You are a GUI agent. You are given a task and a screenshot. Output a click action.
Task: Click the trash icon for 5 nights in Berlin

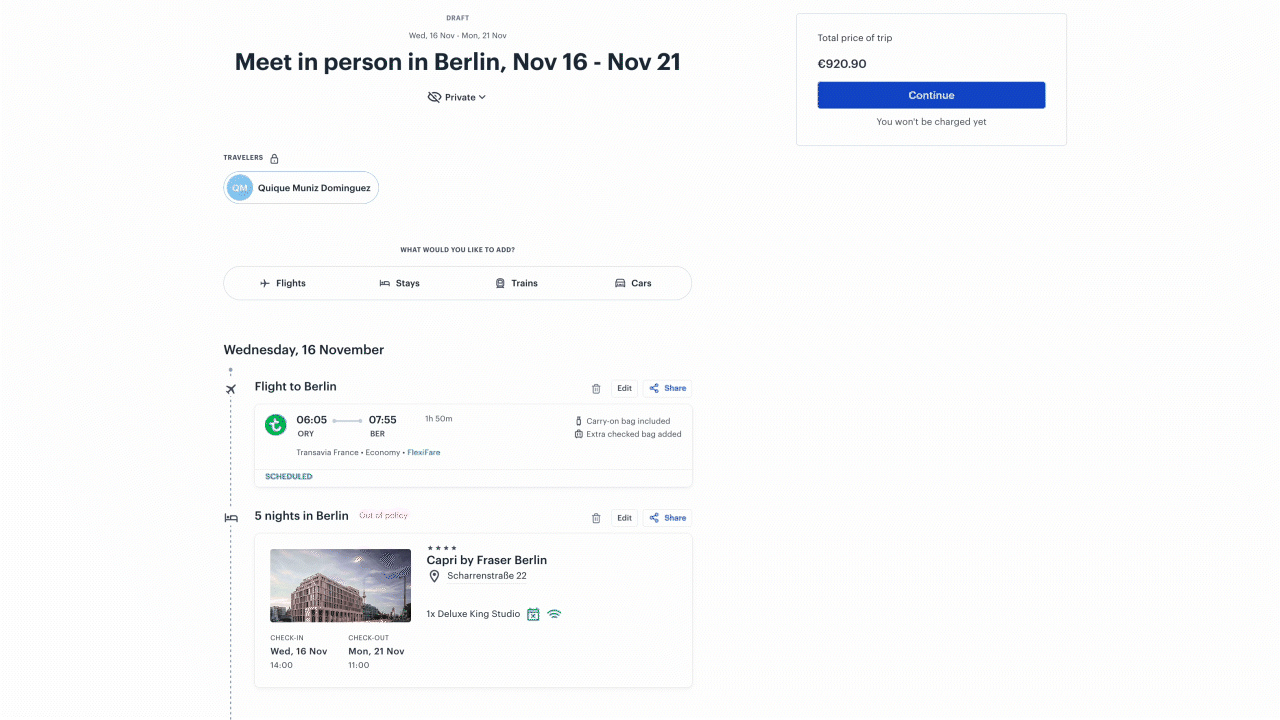596,518
